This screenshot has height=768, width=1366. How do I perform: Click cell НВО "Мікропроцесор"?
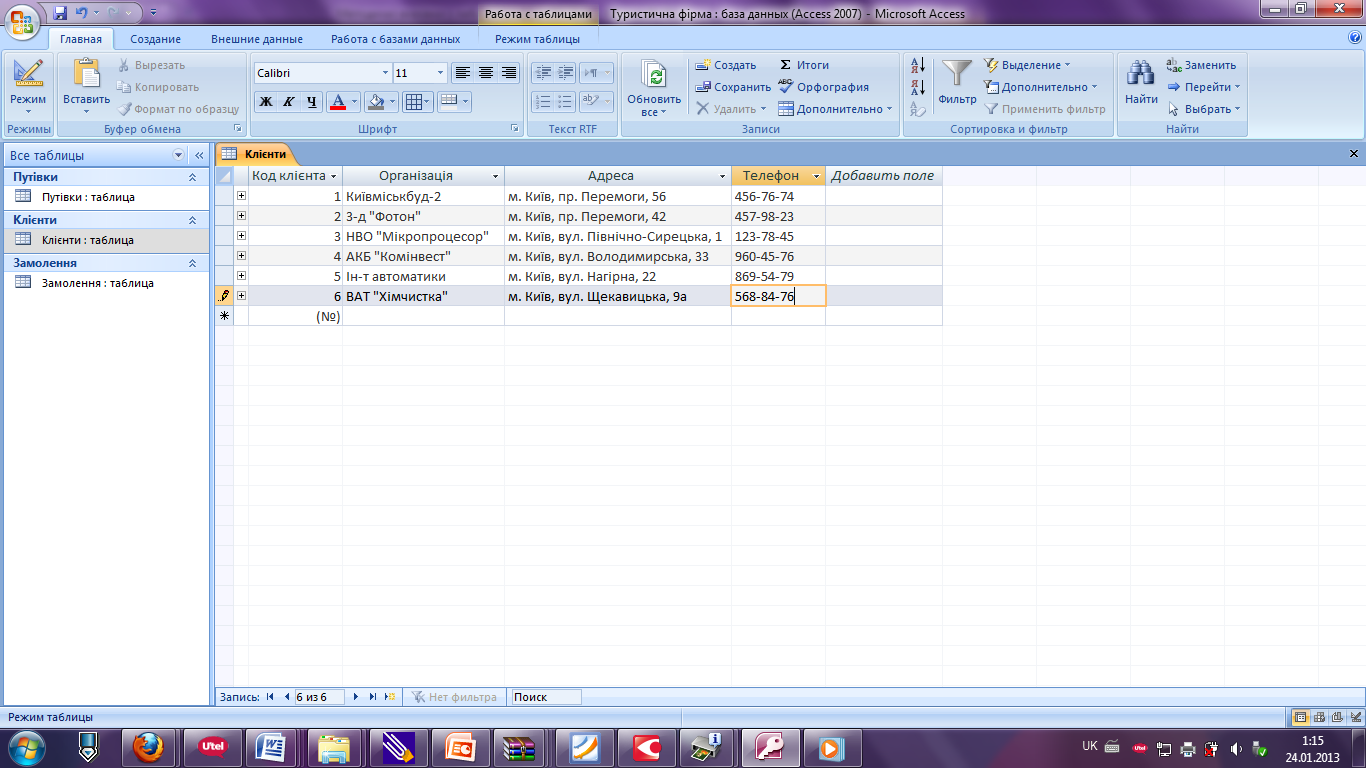pyautogui.click(x=423, y=236)
